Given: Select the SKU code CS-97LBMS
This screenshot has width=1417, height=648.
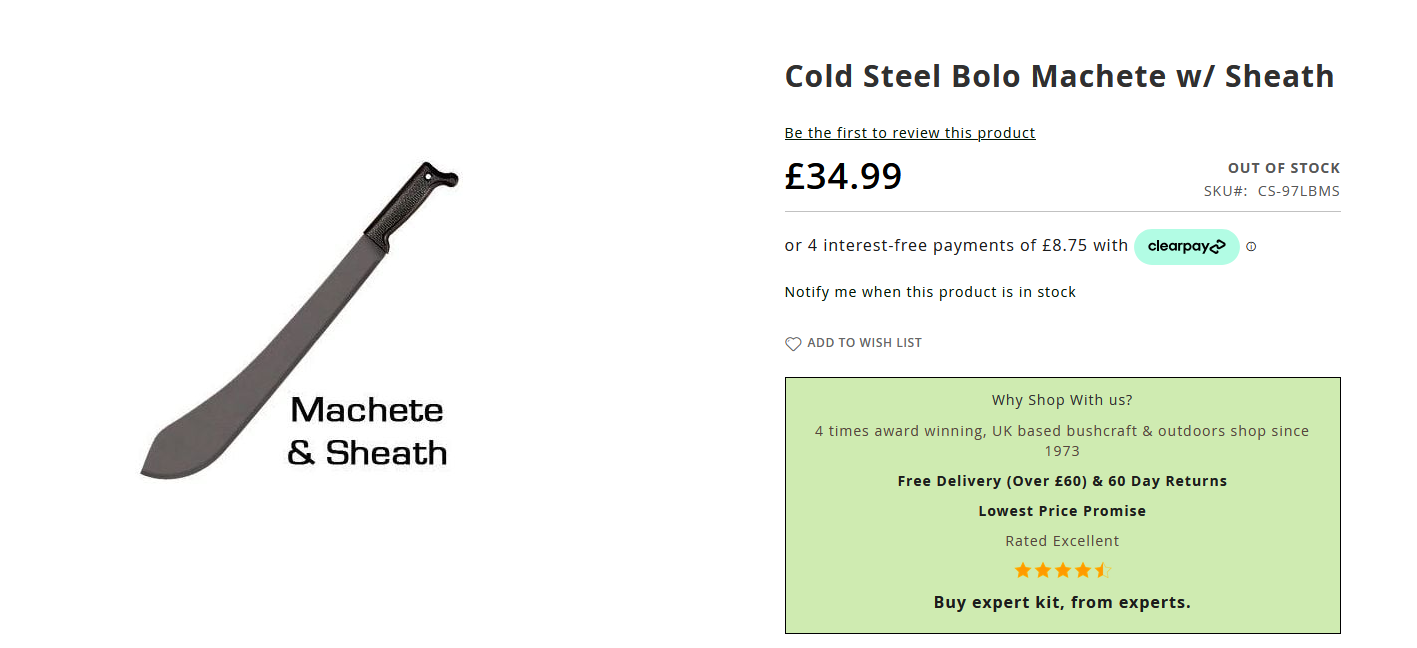Looking at the screenshot, I should [1299, 191].
